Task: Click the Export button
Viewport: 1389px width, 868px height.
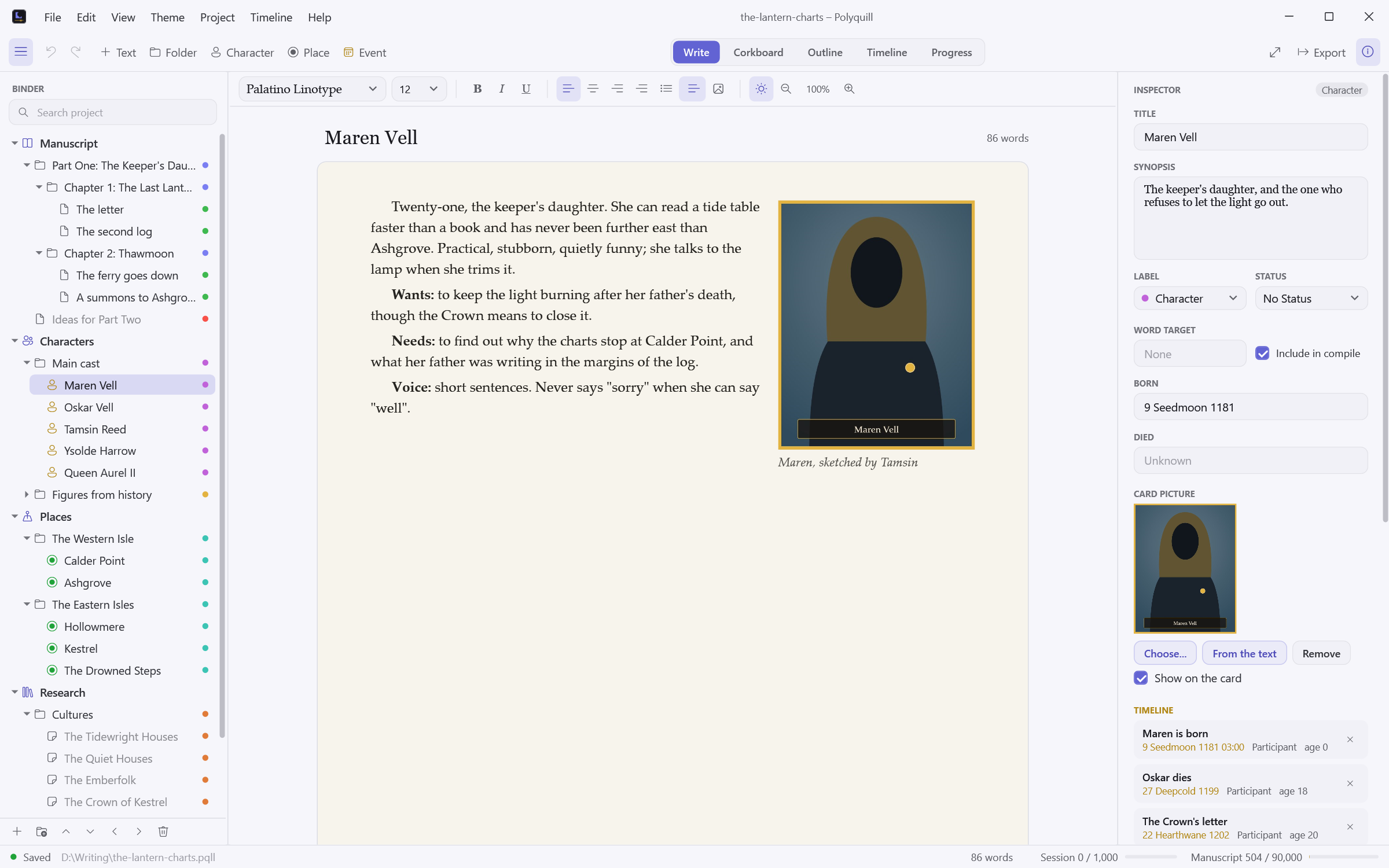Action: coord(1322,52)
